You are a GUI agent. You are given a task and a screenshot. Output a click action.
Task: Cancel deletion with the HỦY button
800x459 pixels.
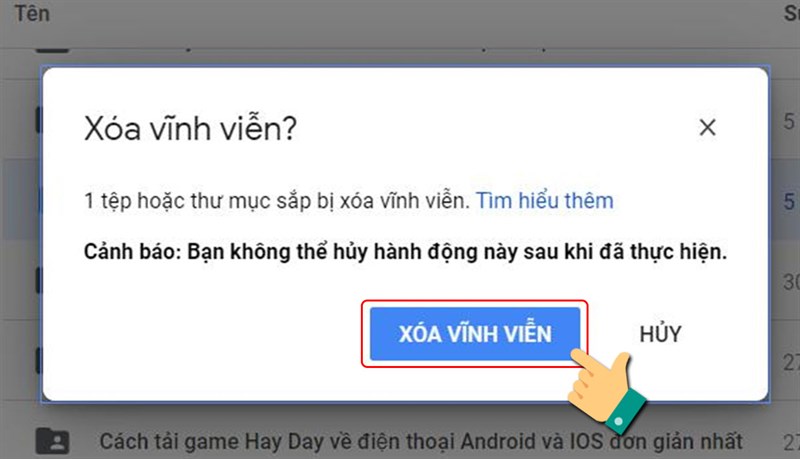point(661,334)
